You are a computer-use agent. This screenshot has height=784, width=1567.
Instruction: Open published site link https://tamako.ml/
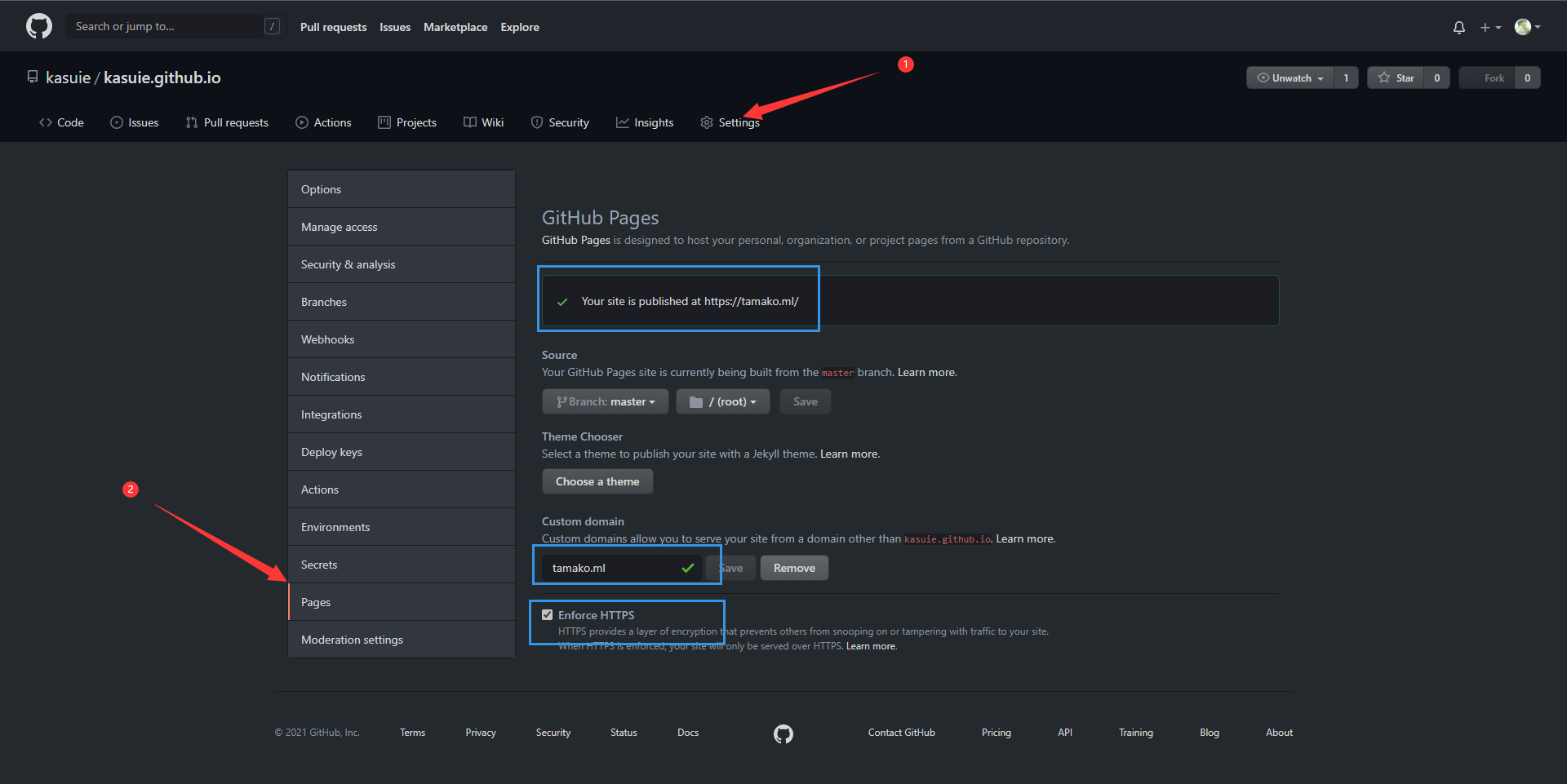click(751, 301)
